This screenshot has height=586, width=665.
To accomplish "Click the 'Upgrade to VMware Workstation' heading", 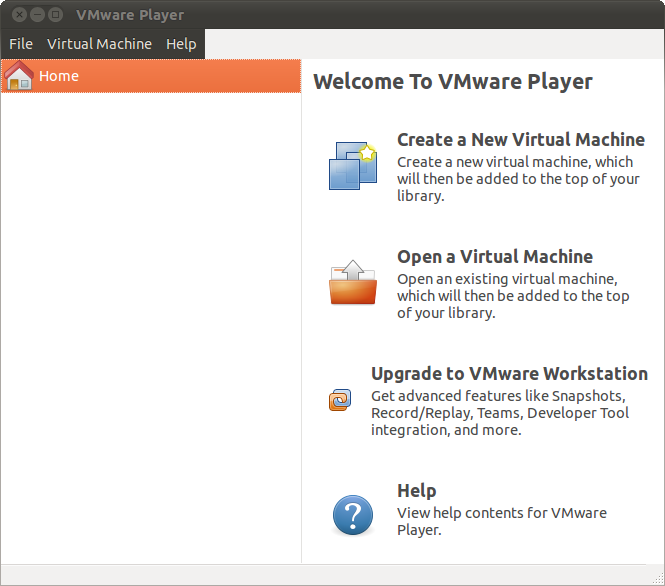I will tap(509, 374).
